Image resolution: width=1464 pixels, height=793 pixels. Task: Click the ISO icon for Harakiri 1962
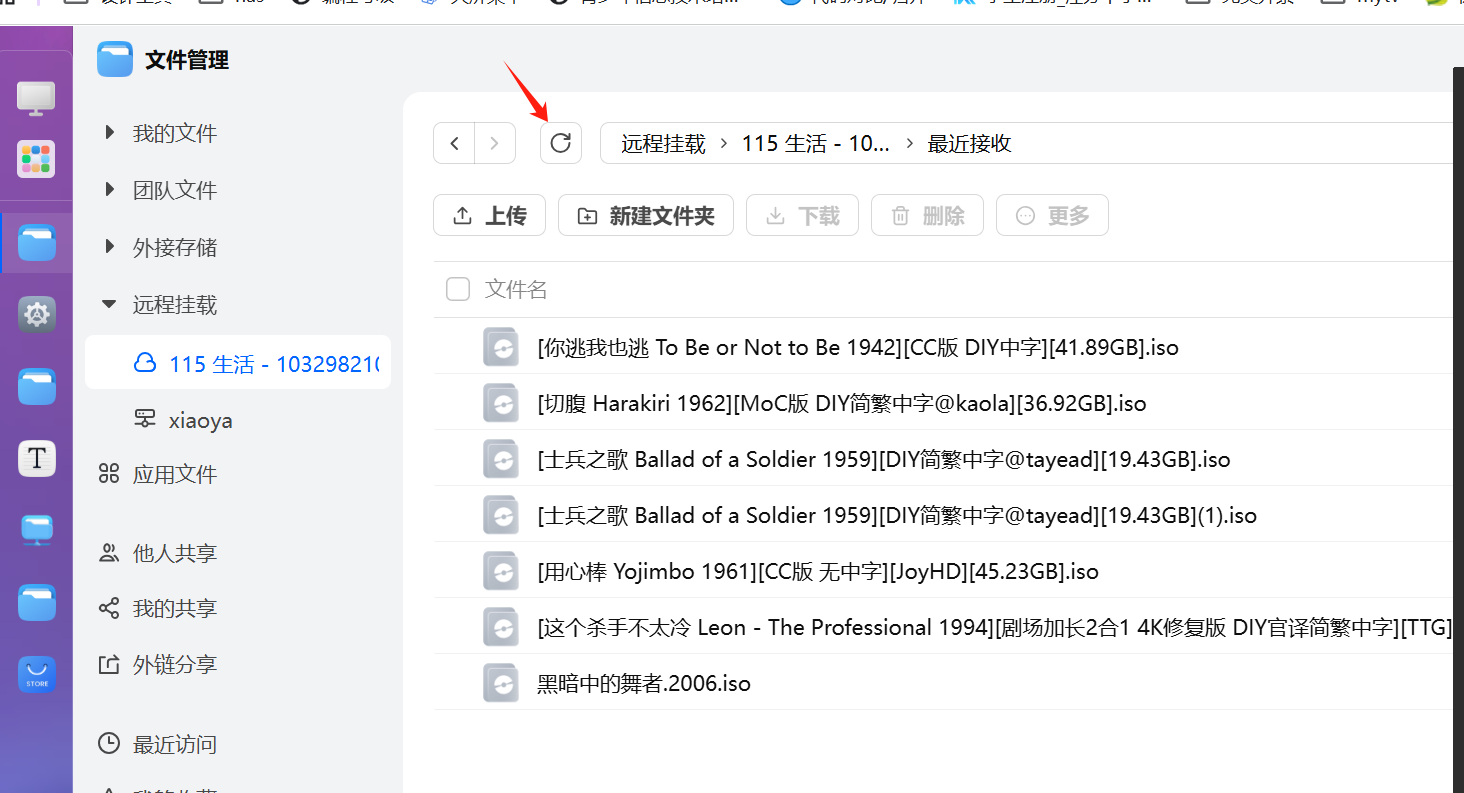tap(501, 403)
